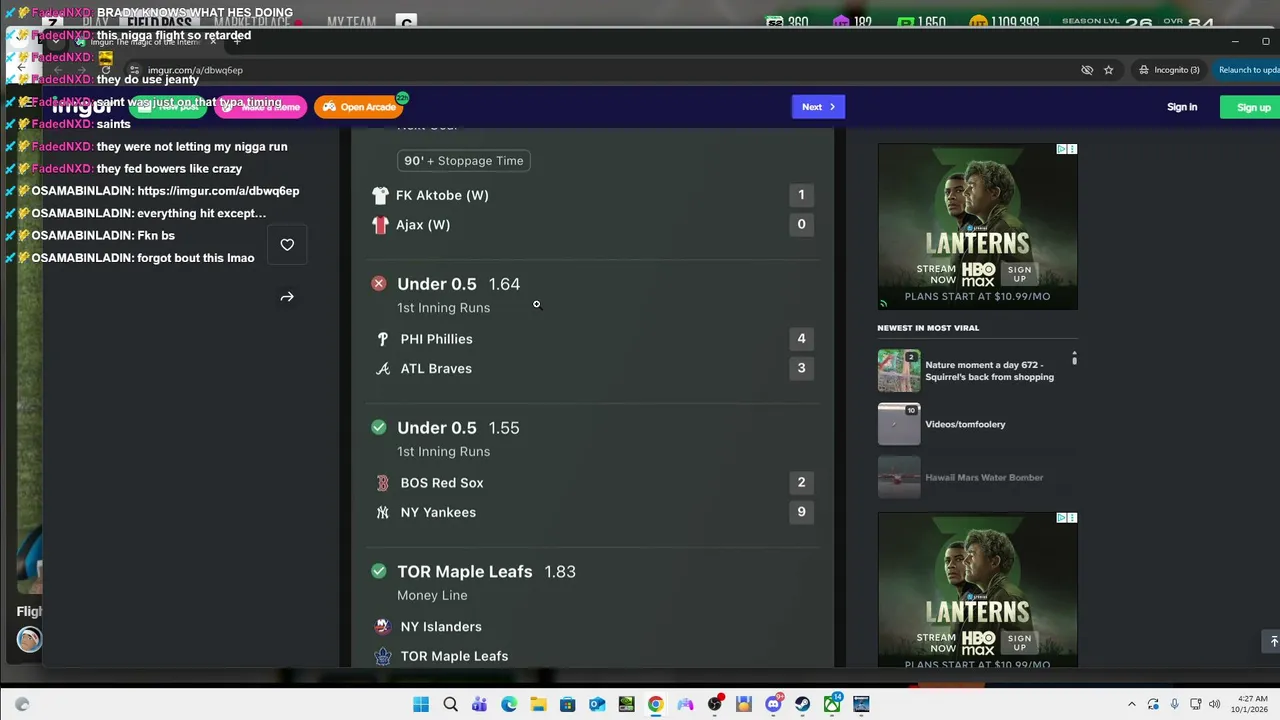The height and width of the screenshot is (720, 1280).
Task: Open Microsoft Teams from the taskbar
Action: pyautogui.click(x=479, y=704)
